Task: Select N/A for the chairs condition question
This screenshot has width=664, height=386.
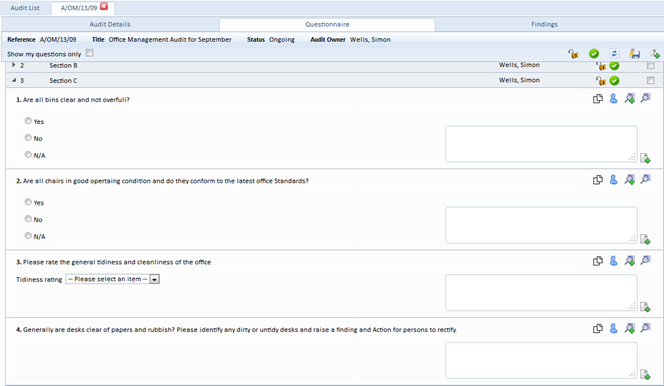Action: tap(28, 236)
